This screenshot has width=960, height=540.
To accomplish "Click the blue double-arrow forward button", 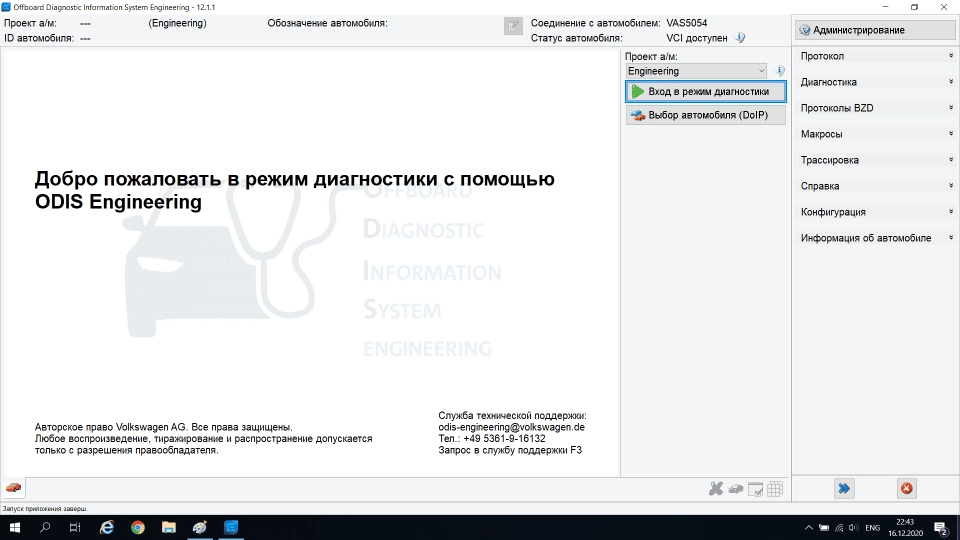I will click(x=844, y=488).
